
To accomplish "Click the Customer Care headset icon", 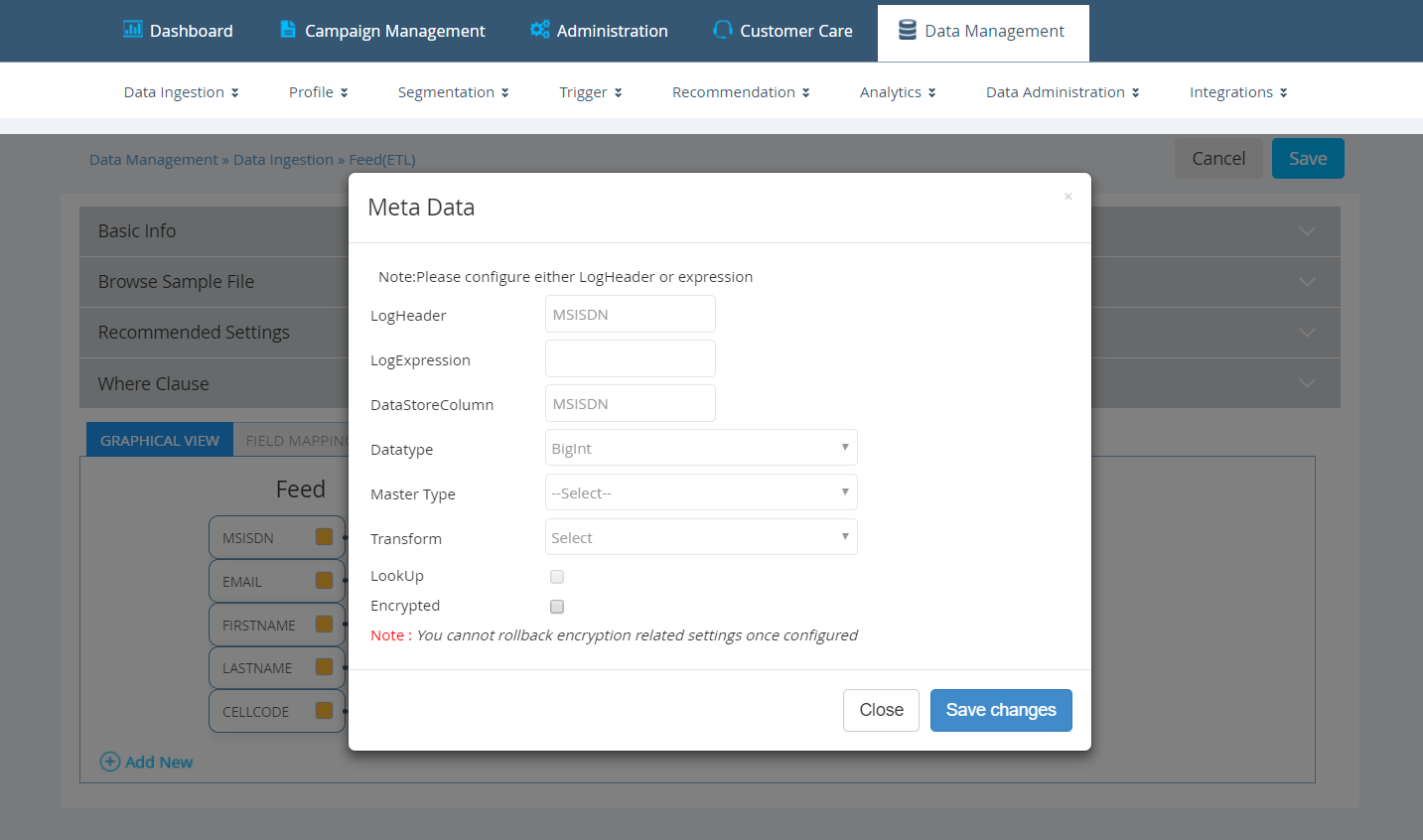I will 723,30.
